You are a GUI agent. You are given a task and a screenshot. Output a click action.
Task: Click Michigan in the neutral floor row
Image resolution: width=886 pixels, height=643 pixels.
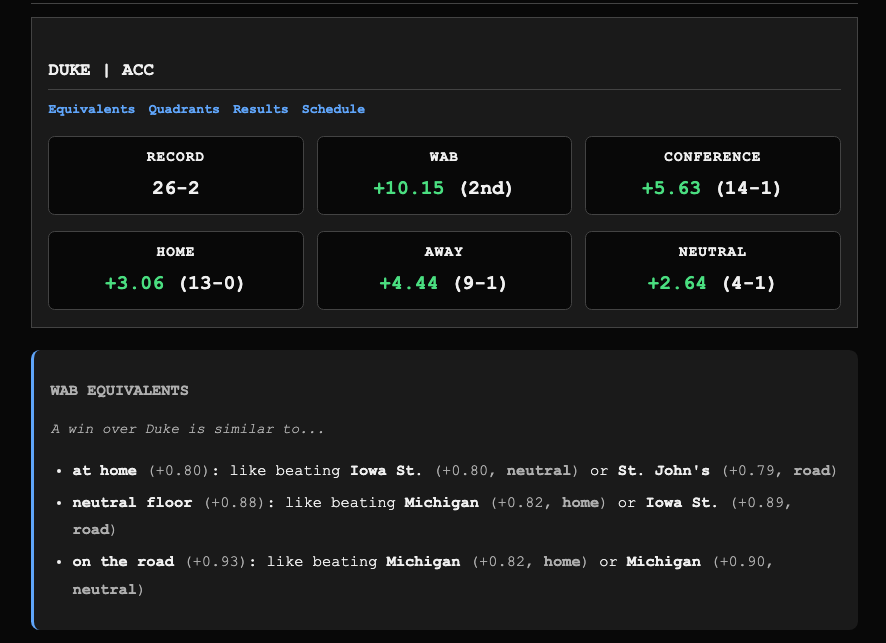click(x=441, y=502)
